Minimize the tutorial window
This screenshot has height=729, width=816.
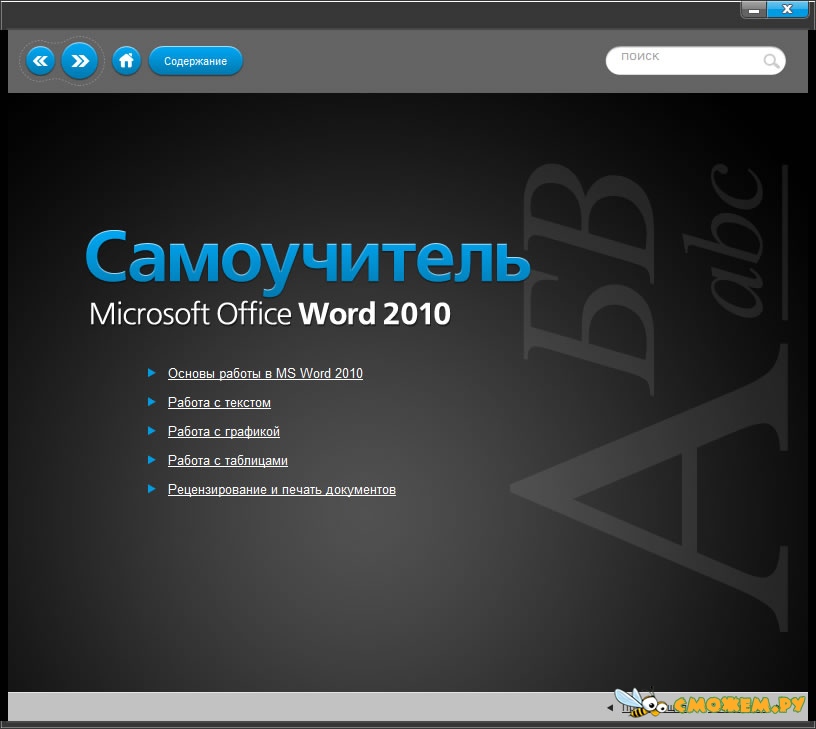point(754,9)
